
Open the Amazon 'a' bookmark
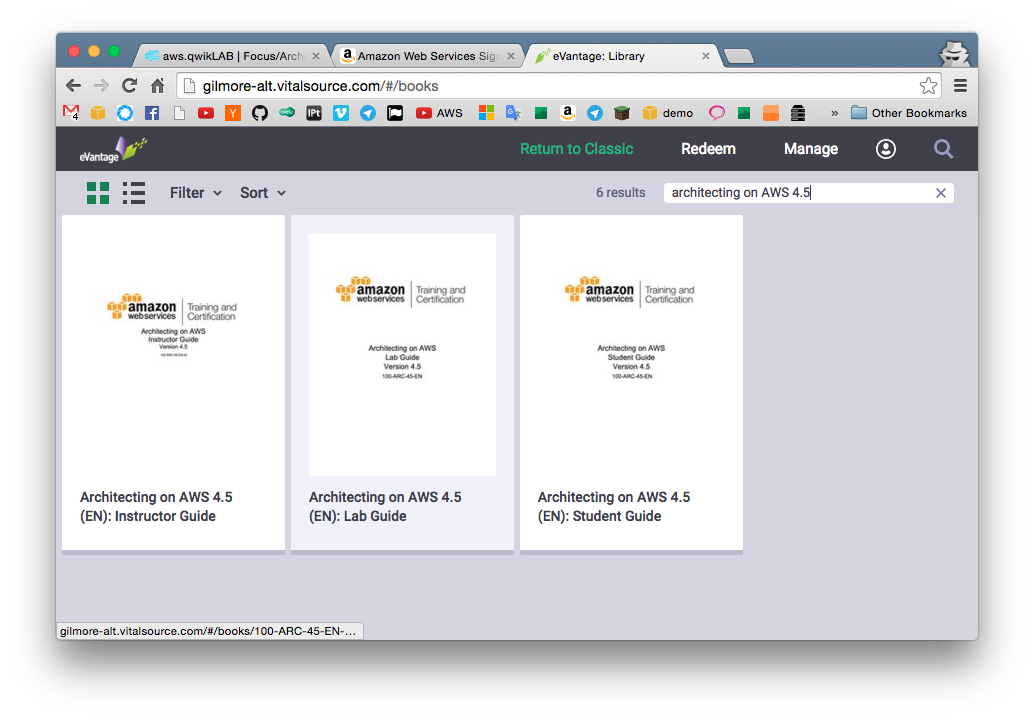(x=568, y=113)
